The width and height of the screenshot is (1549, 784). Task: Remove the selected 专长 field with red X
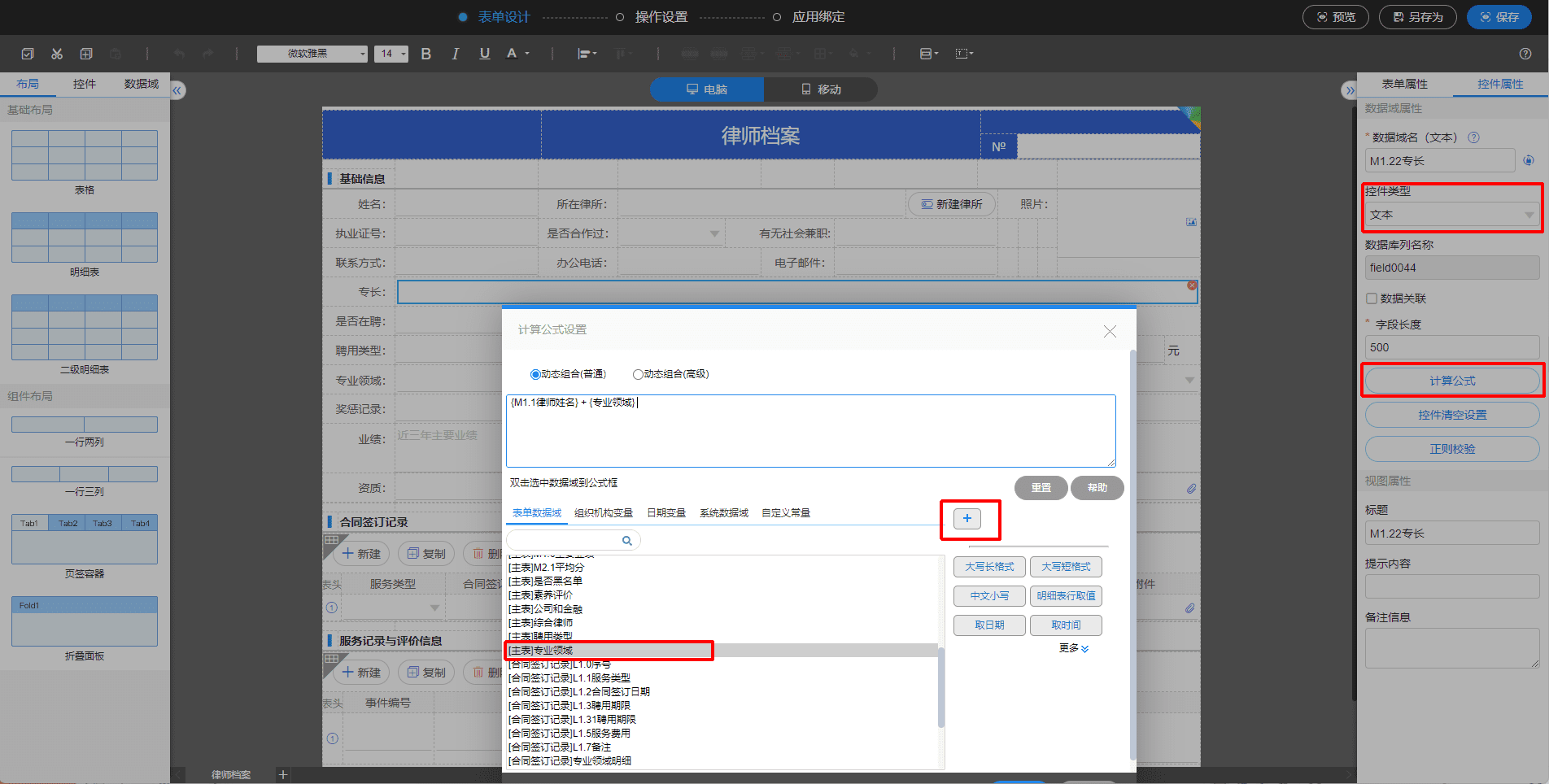tap(1192, 285)
